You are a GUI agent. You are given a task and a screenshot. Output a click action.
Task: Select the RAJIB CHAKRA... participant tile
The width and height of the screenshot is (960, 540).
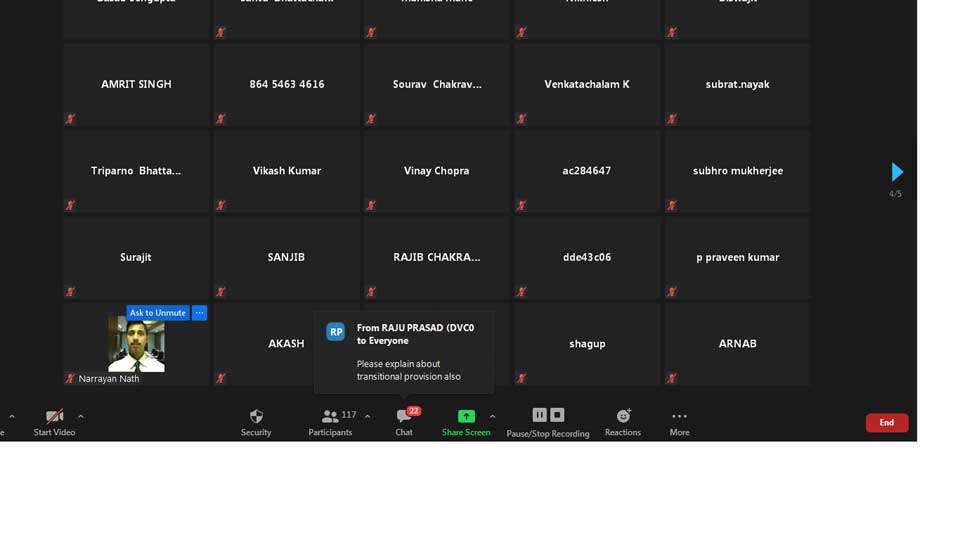coord(437,257)
